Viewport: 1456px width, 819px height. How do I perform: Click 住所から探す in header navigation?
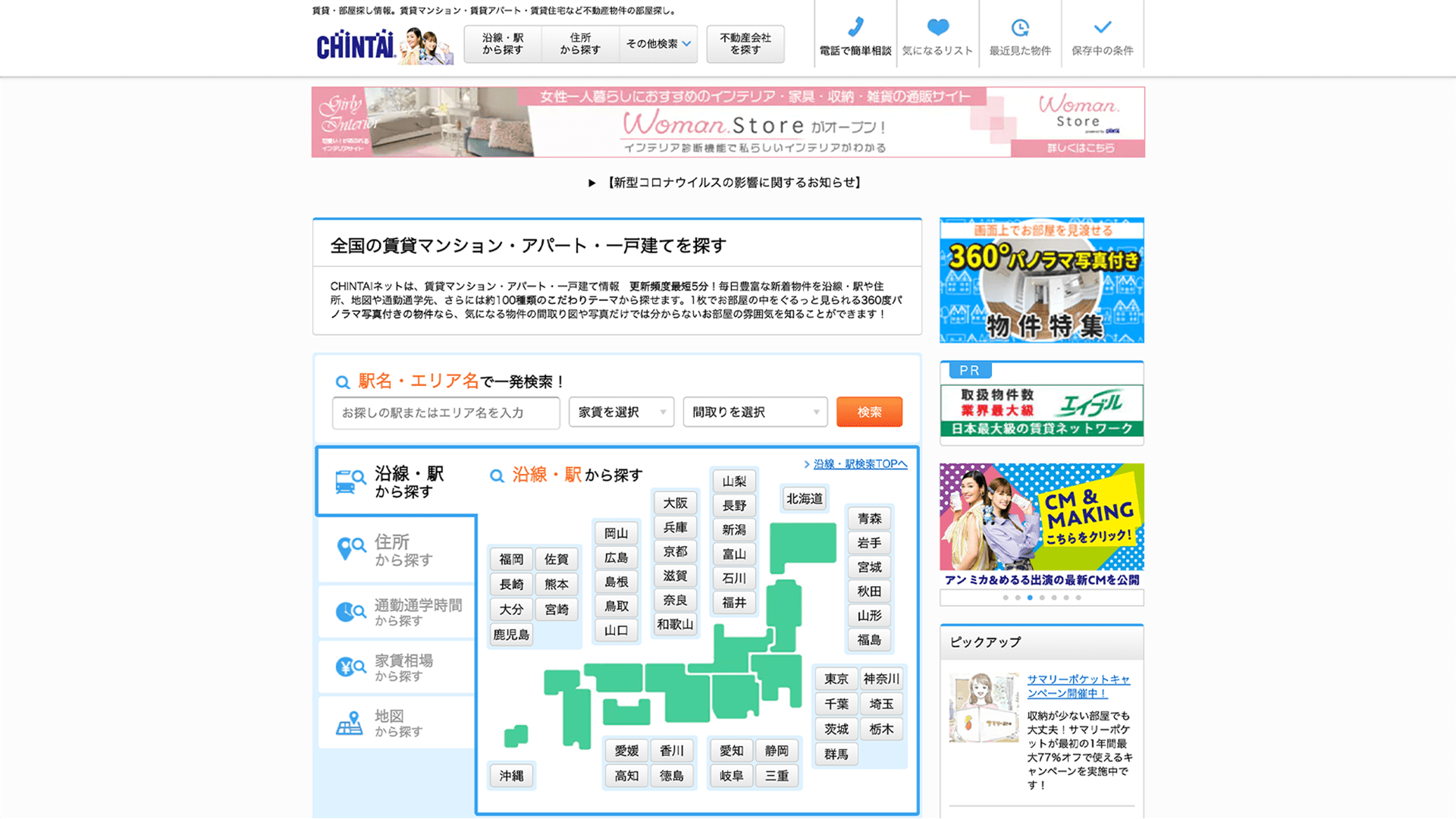[580, 44]
